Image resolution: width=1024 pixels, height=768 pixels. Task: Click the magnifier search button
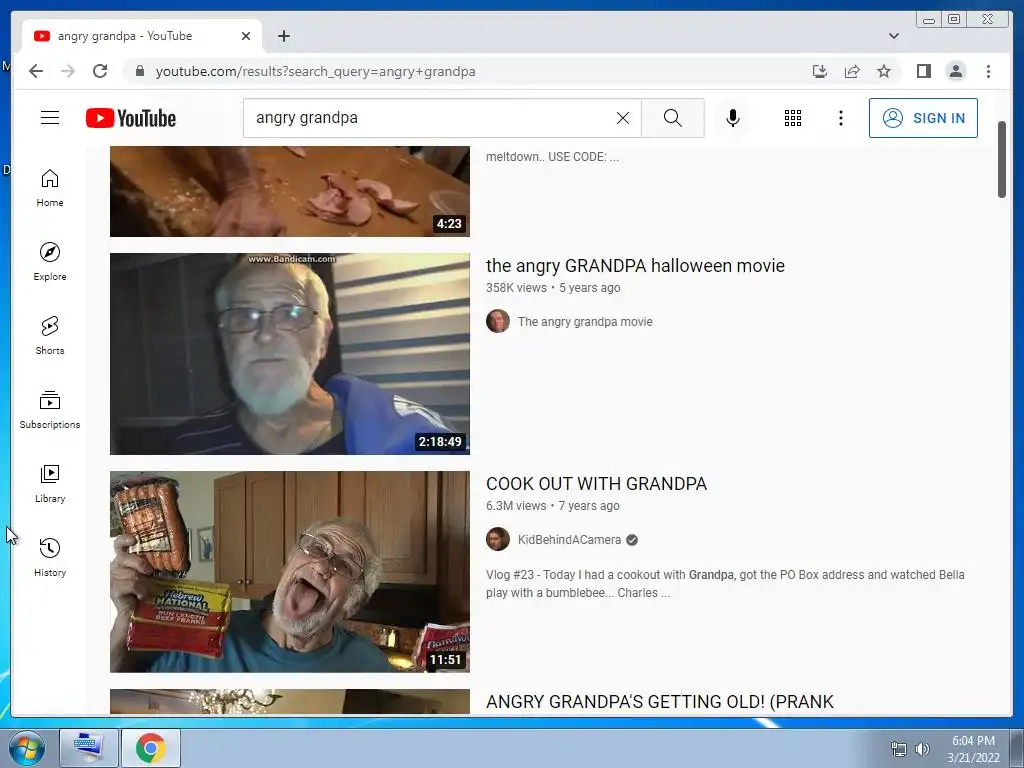673,118
